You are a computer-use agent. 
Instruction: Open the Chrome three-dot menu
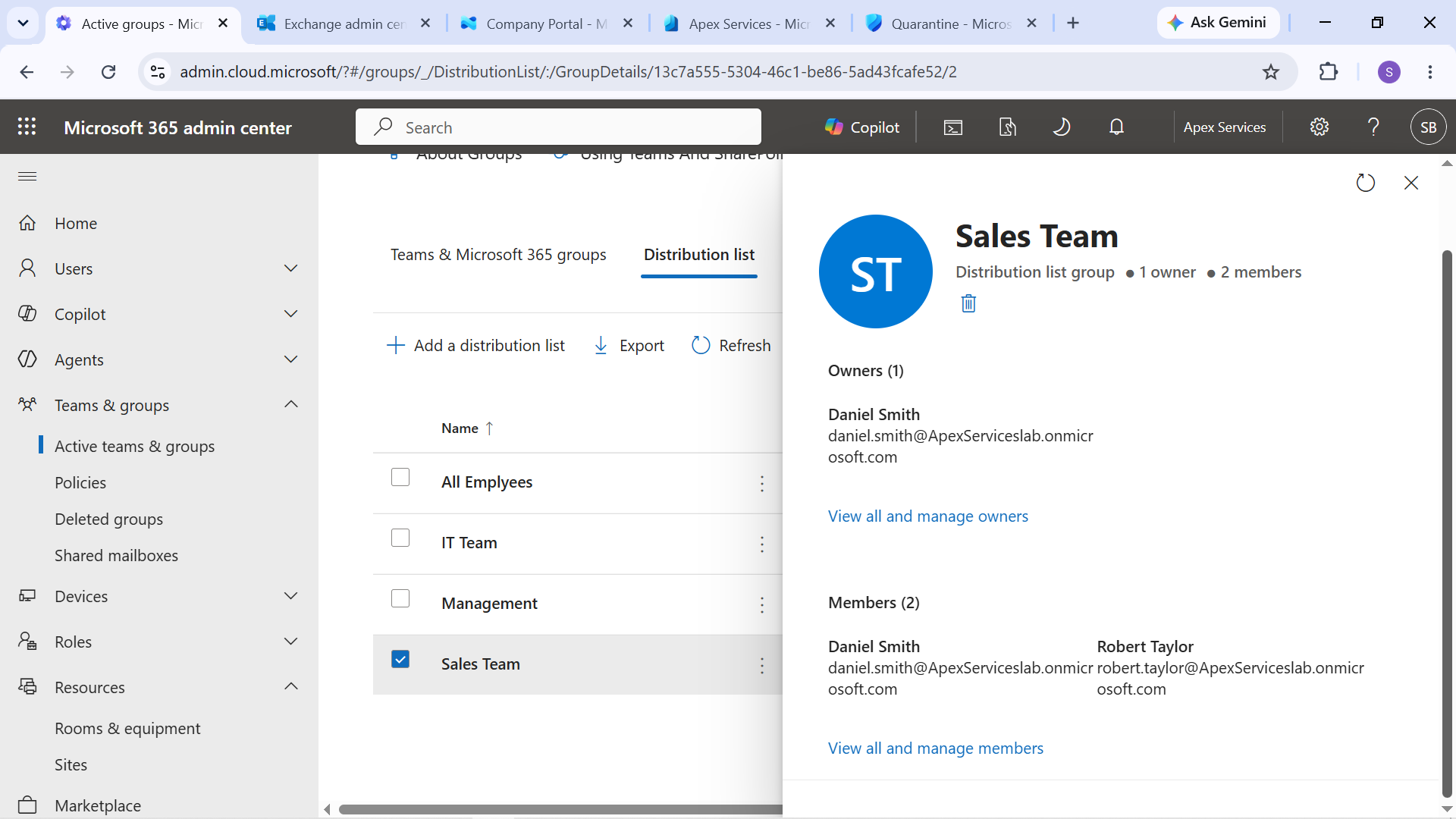point(1430,72)
